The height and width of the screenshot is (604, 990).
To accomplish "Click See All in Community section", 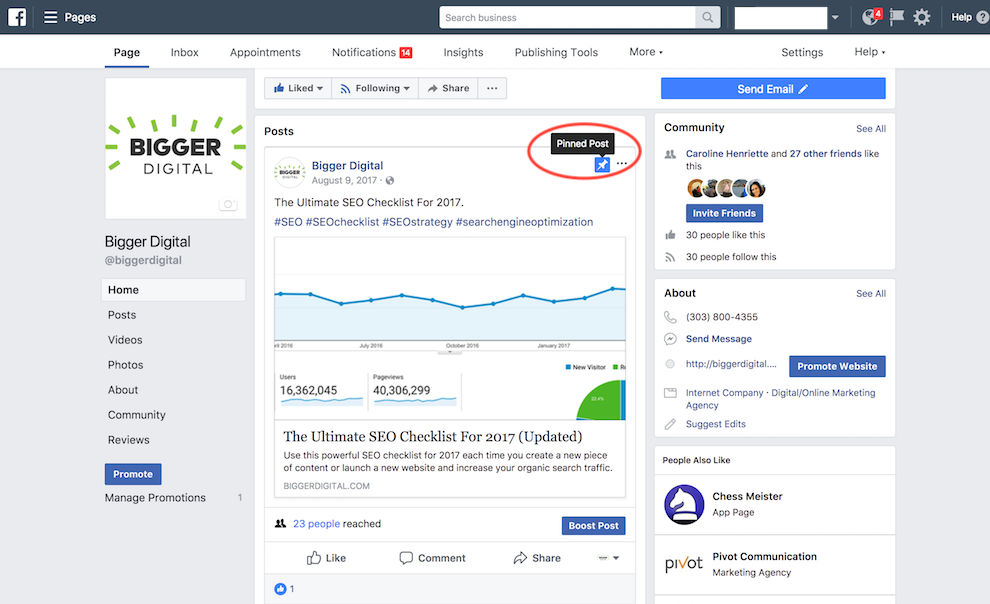I will point(871,129).
